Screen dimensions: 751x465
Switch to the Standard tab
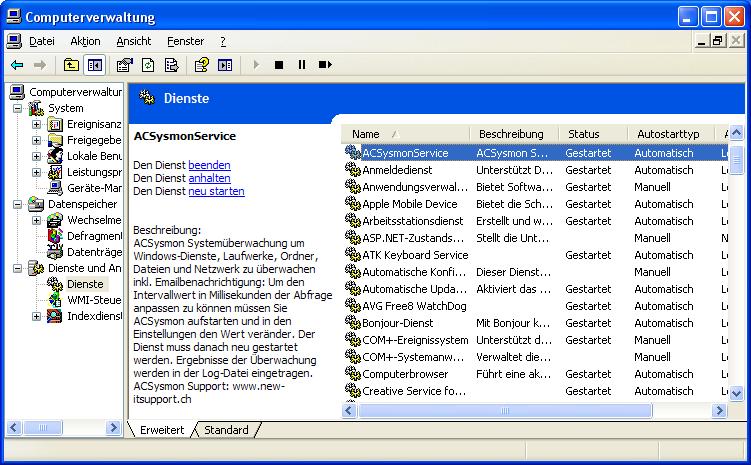tap(226, 430)
